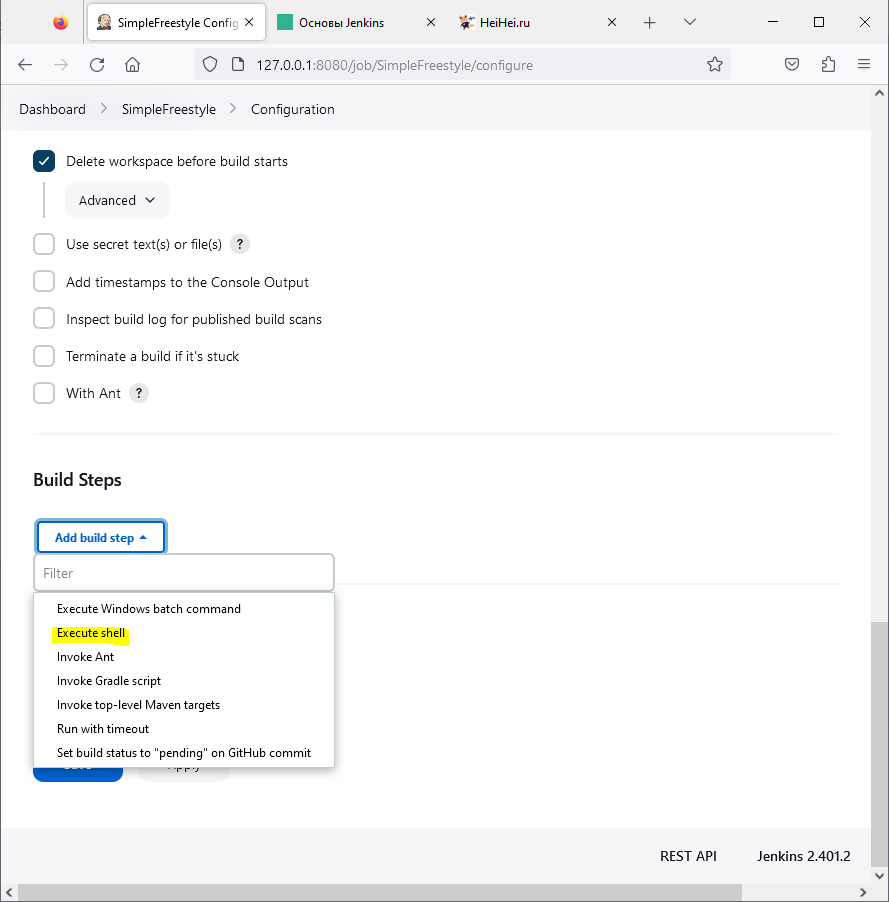Go back using browser back arrow
The height and width of the screenshot is (902, 889).
pos(25,64)
